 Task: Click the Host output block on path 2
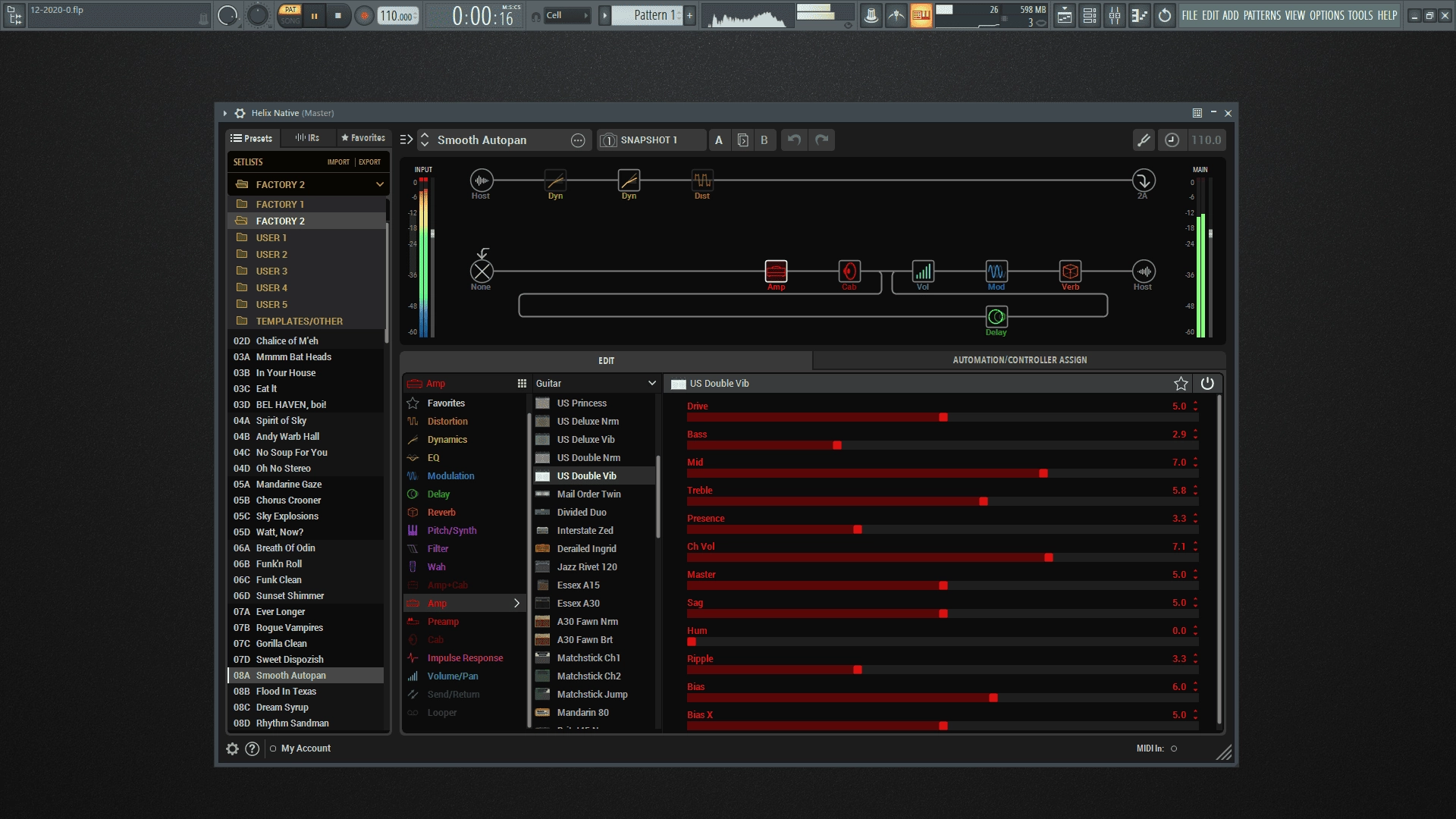click(x=1144, y=271)
